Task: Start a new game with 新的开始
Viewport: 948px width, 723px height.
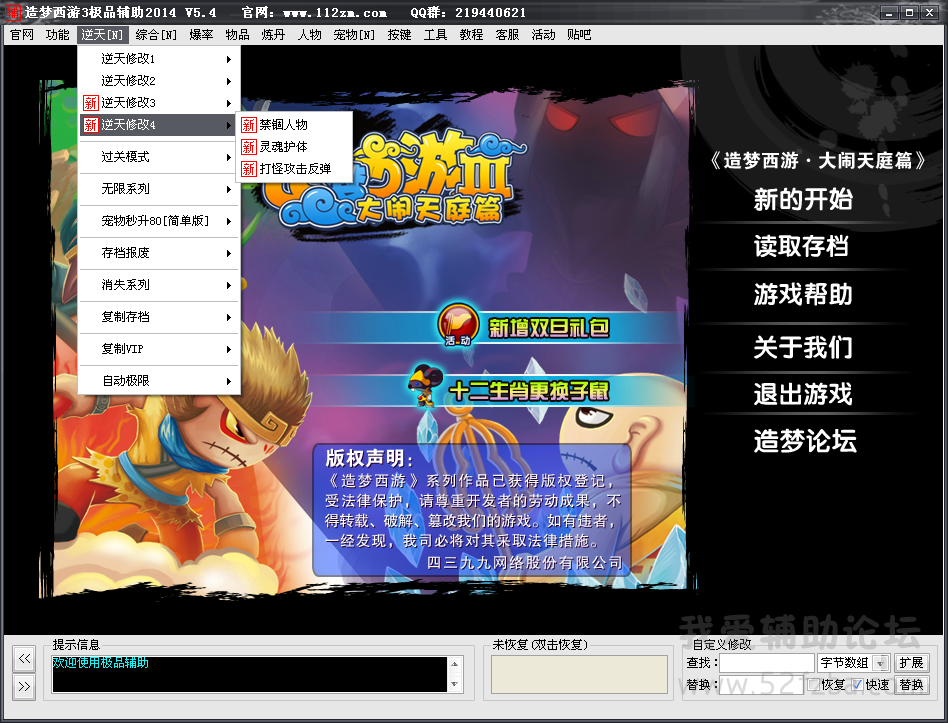Action: point(803,199)
